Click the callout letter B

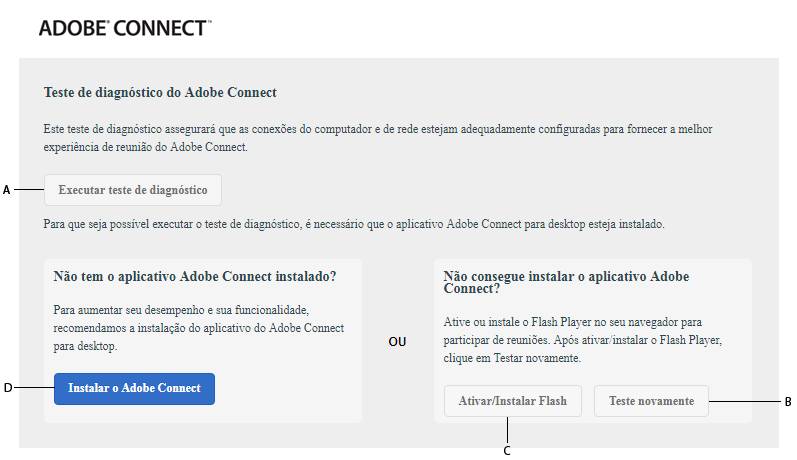[788, 402]
